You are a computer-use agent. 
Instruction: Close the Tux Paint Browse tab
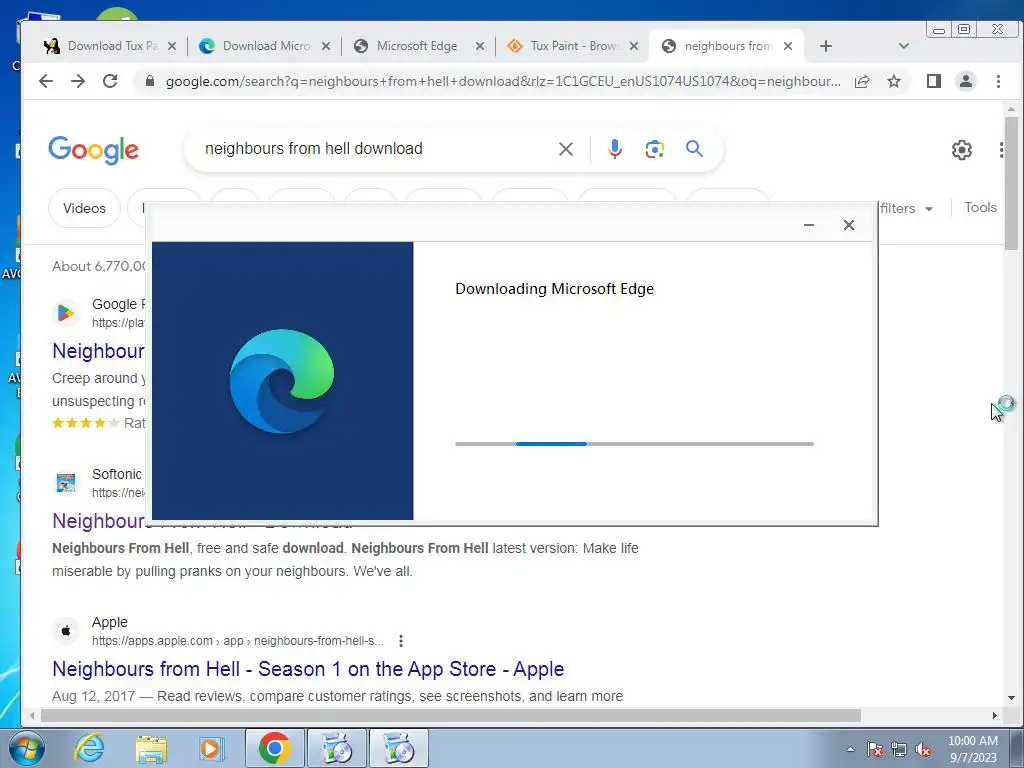pyautogui.click(x=633, y=46)
